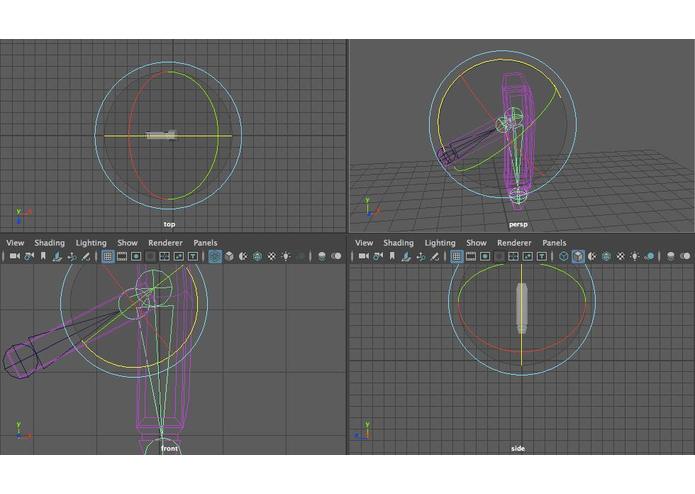Select Grease Pencil icon in front panel toolbar
This screenshot has width=695, height=494.
coord(86,256)
